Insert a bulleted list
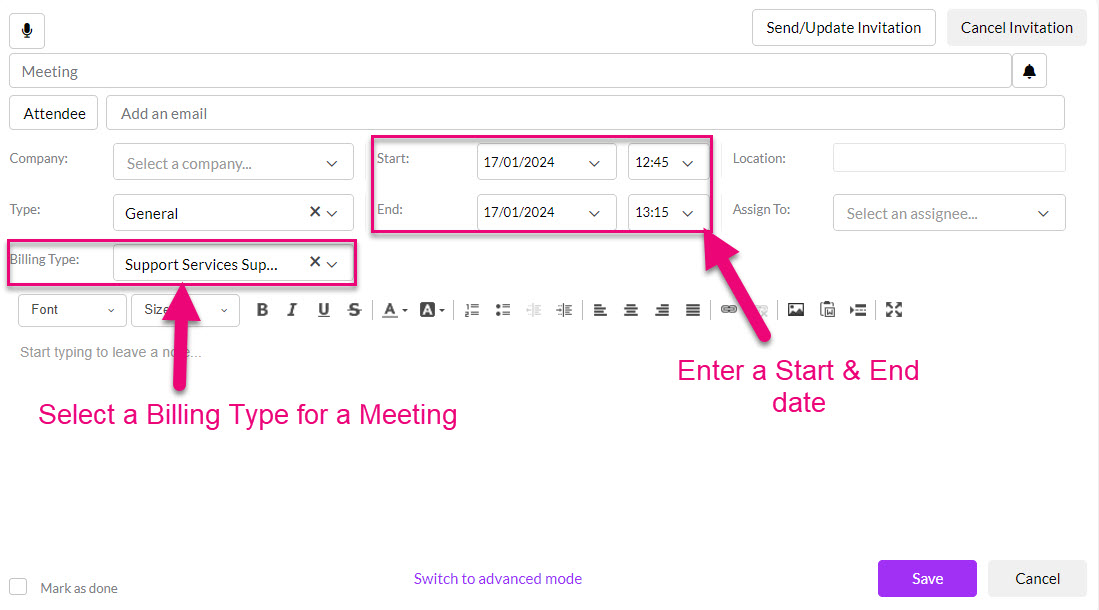The width and height of the screenshot is (1099, 610). 503,310
